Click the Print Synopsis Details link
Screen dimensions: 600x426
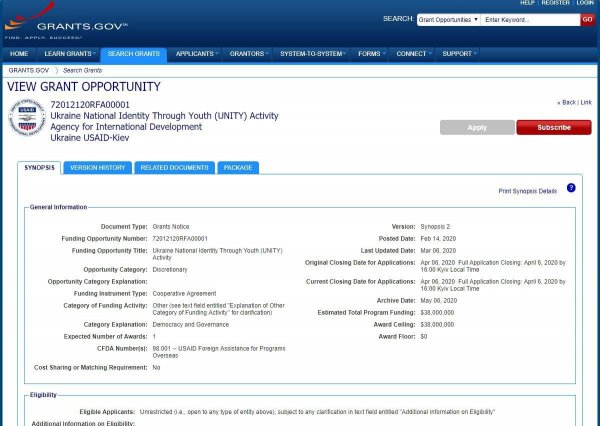click(x=527, y=190)
